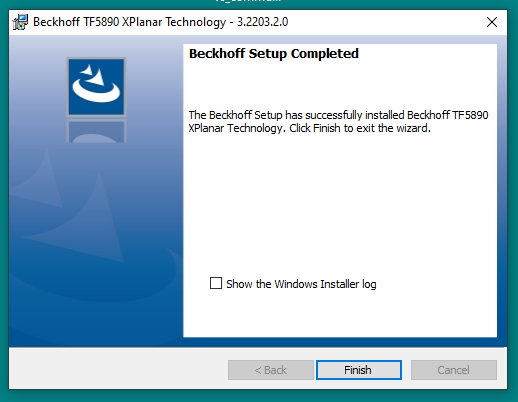
Task: Click the window title 'Beckhoff TF5890 XPlanar Technology'
Action: click(130, 22)
